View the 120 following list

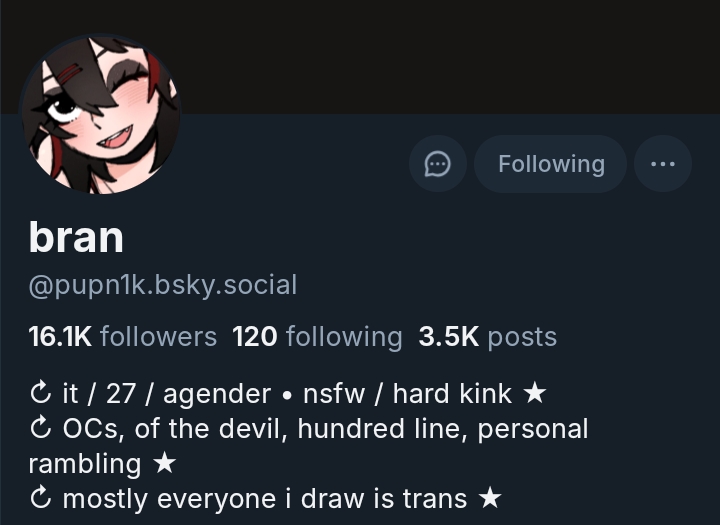tap(317, 337)
